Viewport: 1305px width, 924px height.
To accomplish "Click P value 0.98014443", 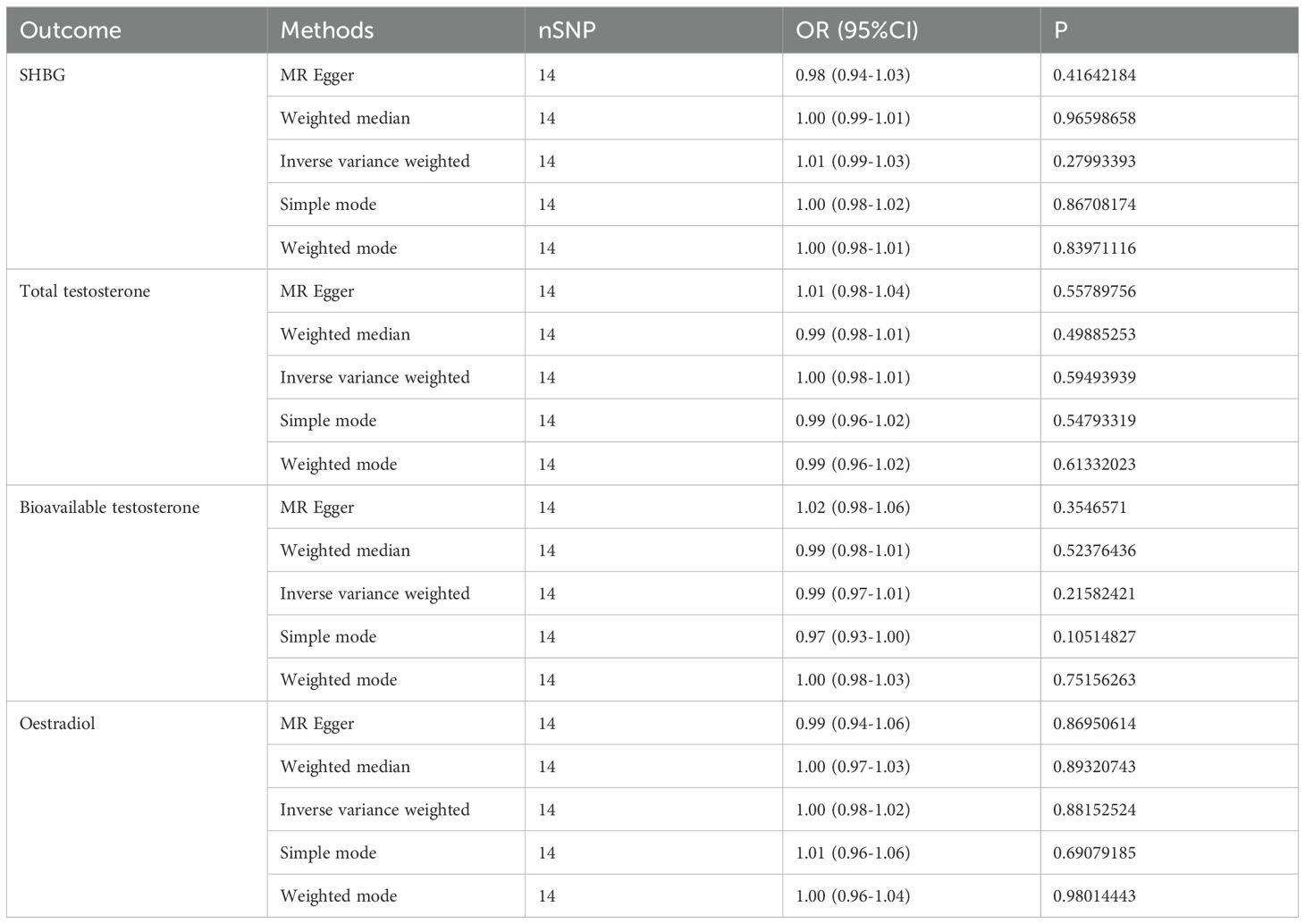I will point(1094,896).
